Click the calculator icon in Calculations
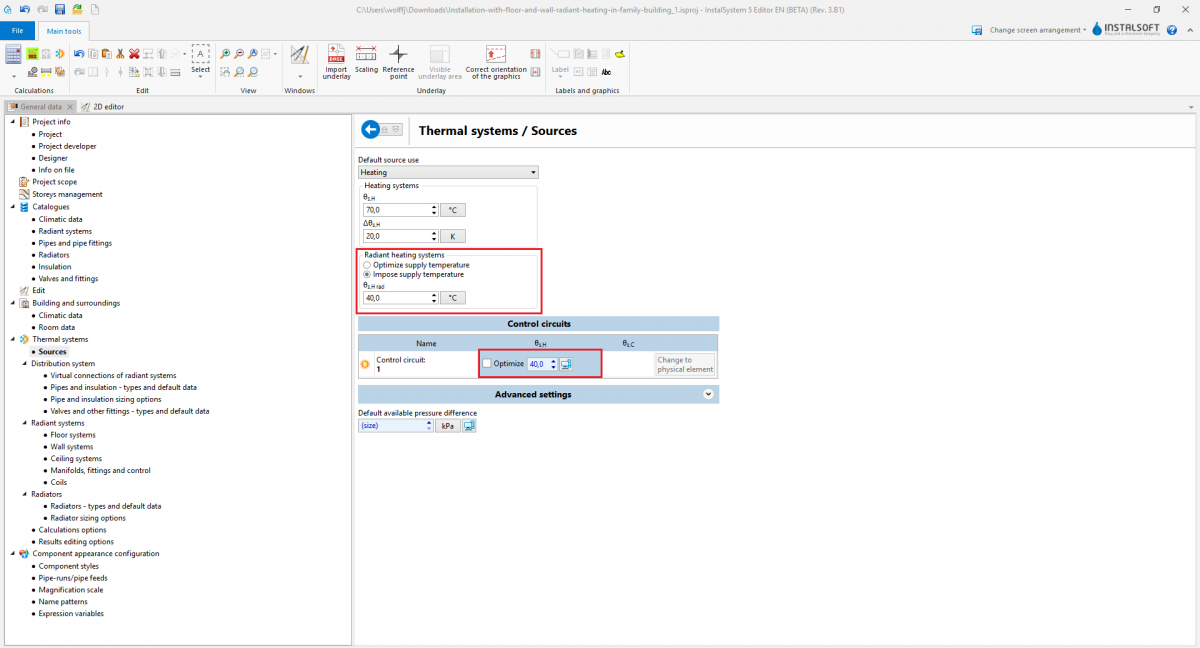 [x=14, y=54]
